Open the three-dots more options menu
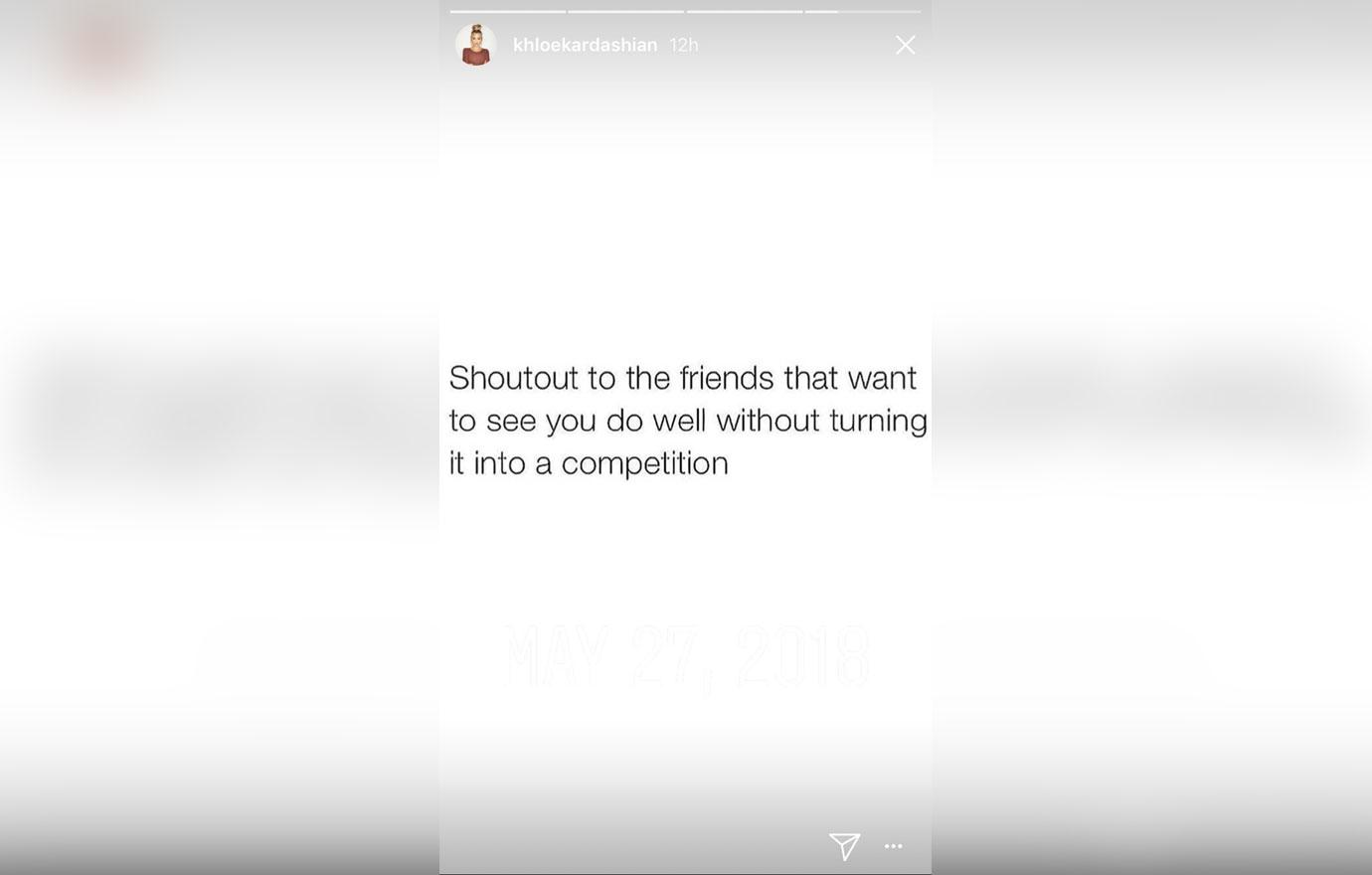The image size is (1372, 875). click(x=893, y=846)
